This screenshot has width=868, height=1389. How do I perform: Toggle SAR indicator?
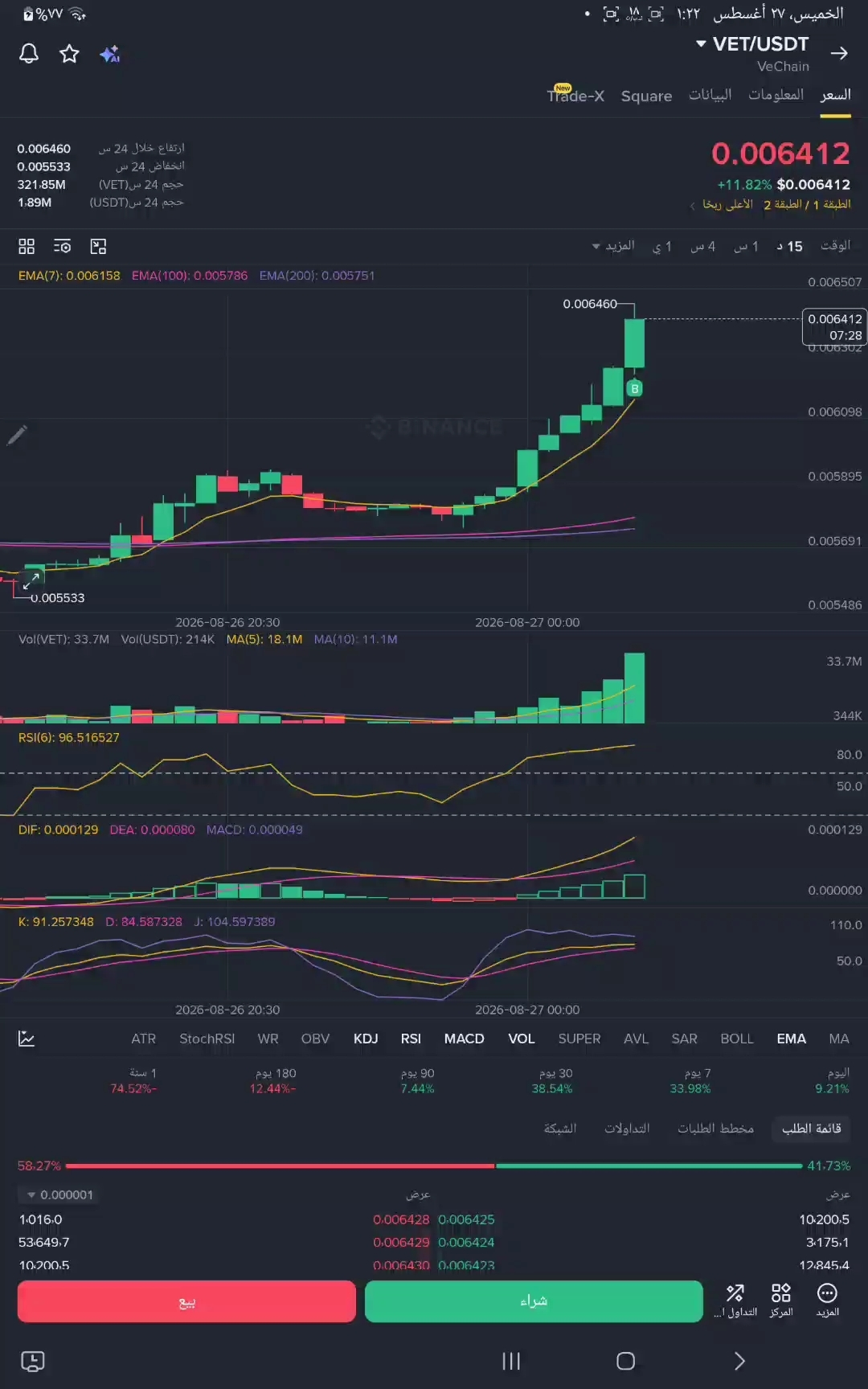pos(685,1039)
